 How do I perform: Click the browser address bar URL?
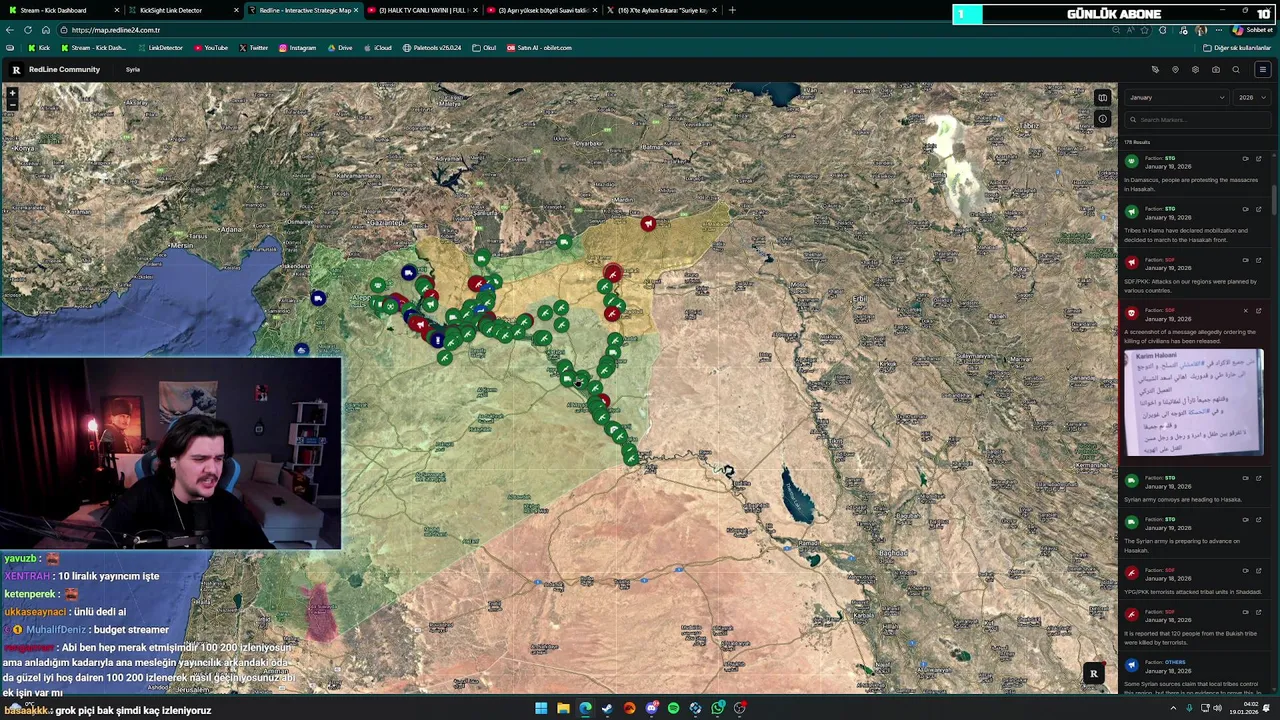(x=116, y=30)
